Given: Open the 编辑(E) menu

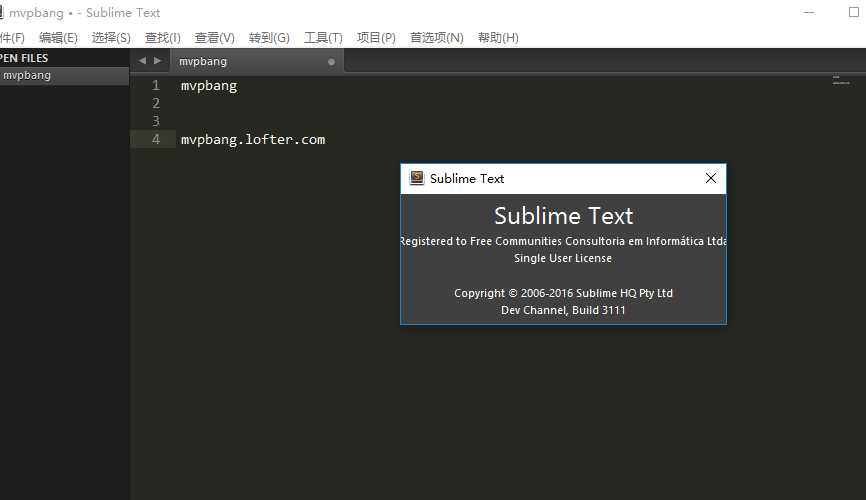Looking at the screenshot, I should [x=58, y=38].
